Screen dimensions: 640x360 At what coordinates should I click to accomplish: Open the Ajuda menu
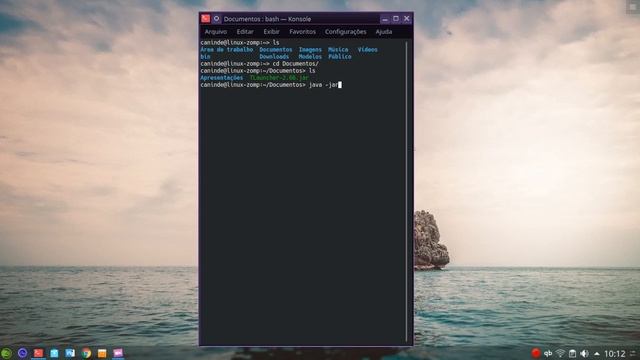(x=384, y=31)
